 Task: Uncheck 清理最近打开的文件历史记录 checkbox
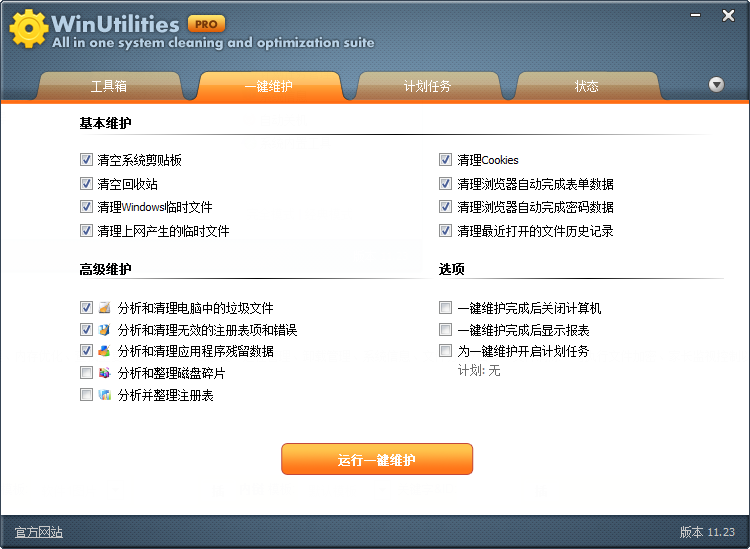[x=445, y=231]
